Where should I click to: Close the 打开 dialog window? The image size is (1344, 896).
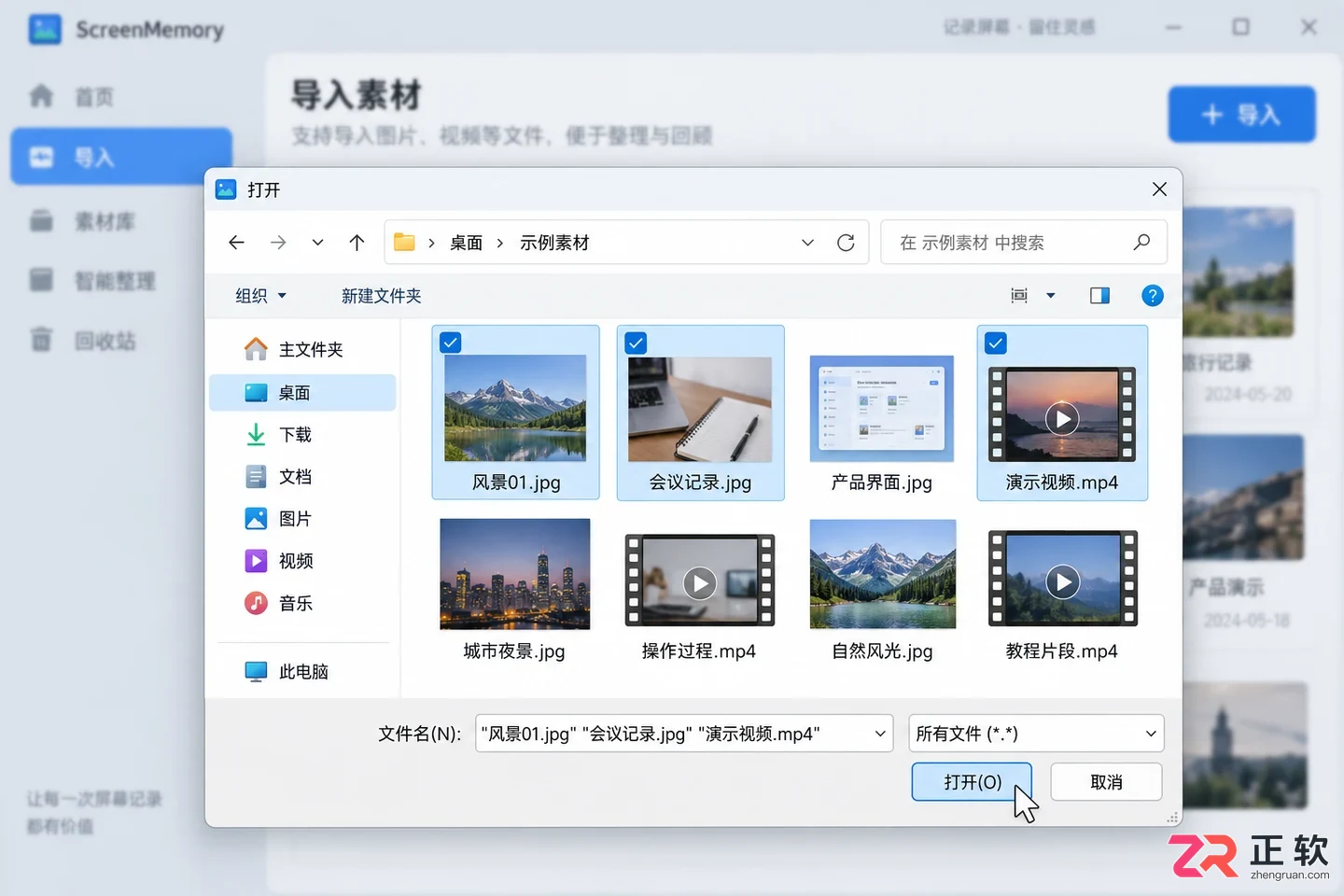(x=1159, y=189)
